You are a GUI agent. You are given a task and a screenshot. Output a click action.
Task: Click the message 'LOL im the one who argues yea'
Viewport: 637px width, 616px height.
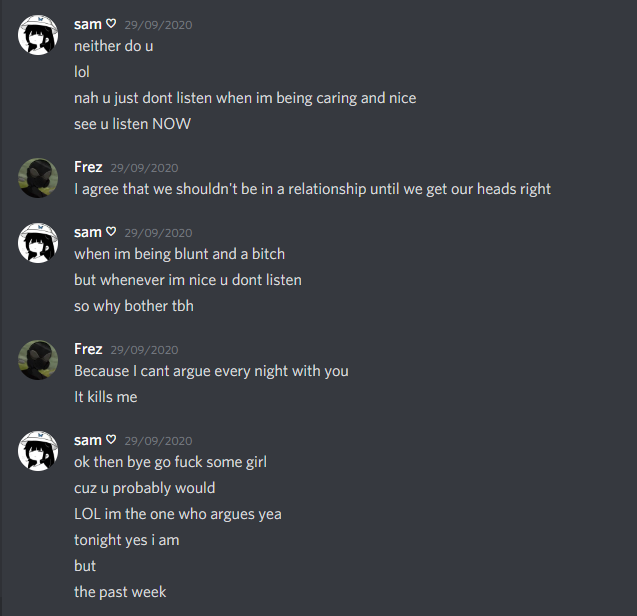tap(178, 514)
